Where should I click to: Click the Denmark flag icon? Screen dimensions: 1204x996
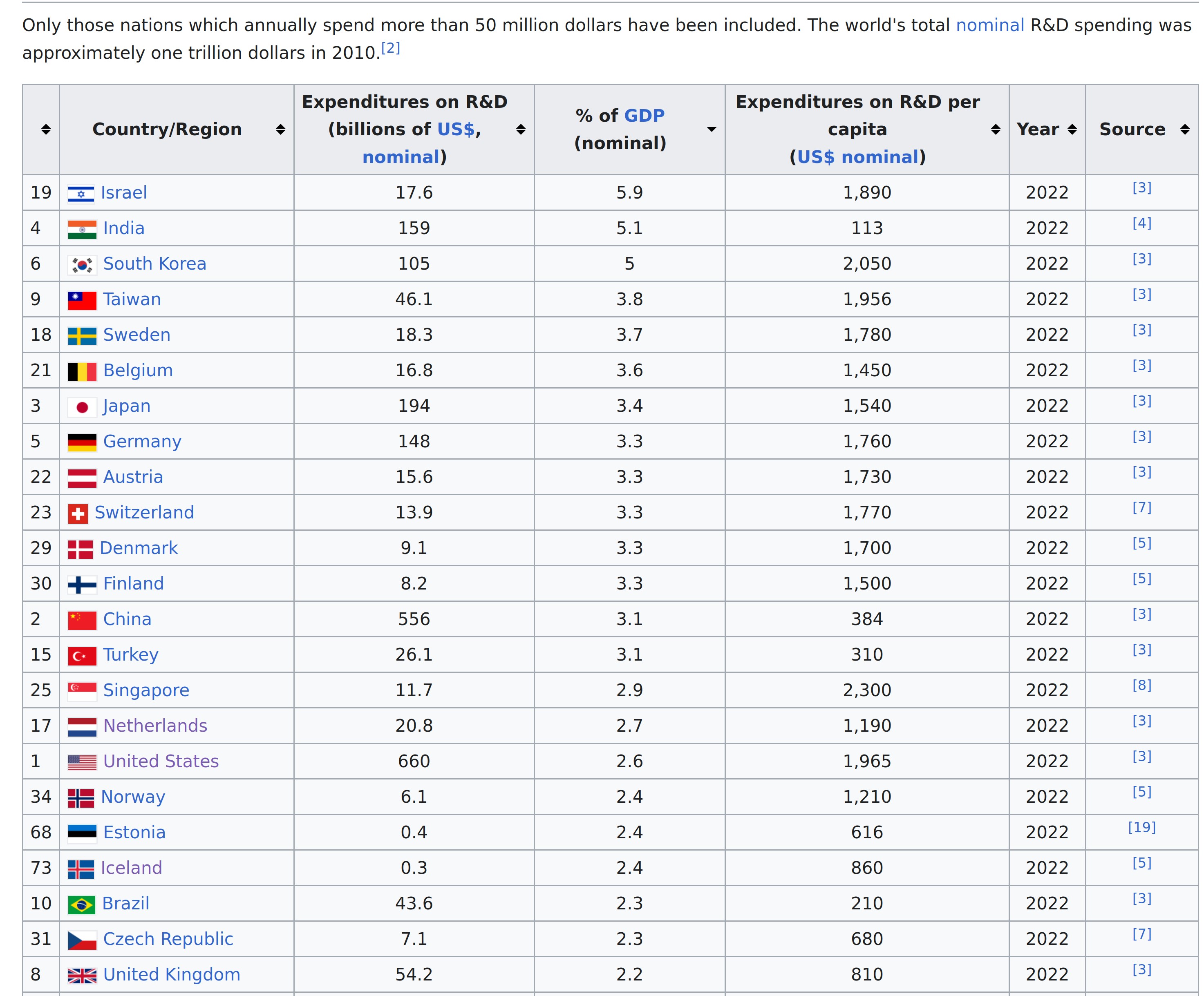pos(80,549)
